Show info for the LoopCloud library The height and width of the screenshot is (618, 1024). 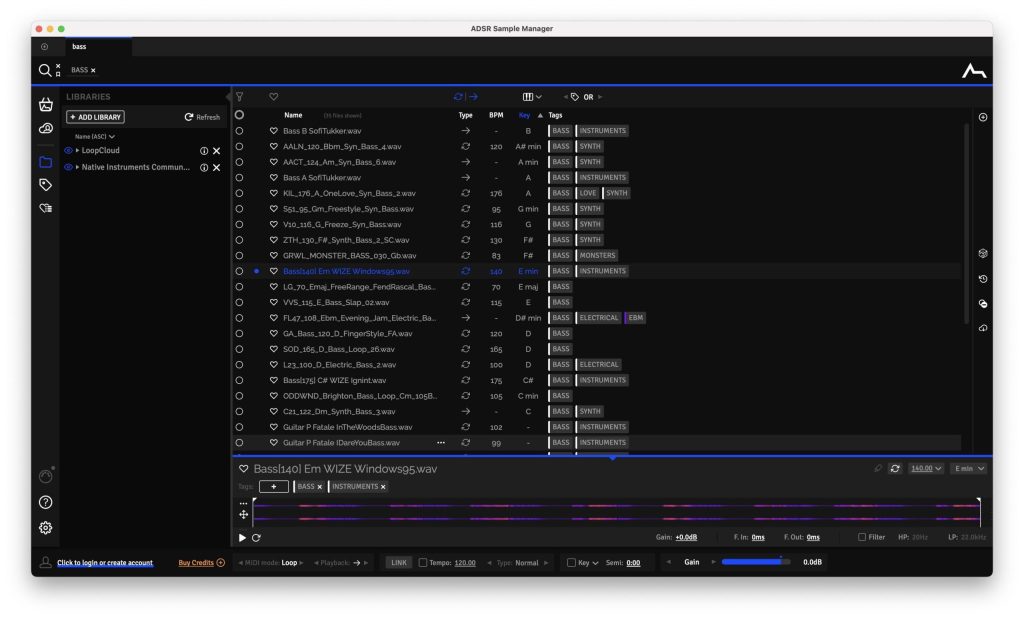[204, 151]
